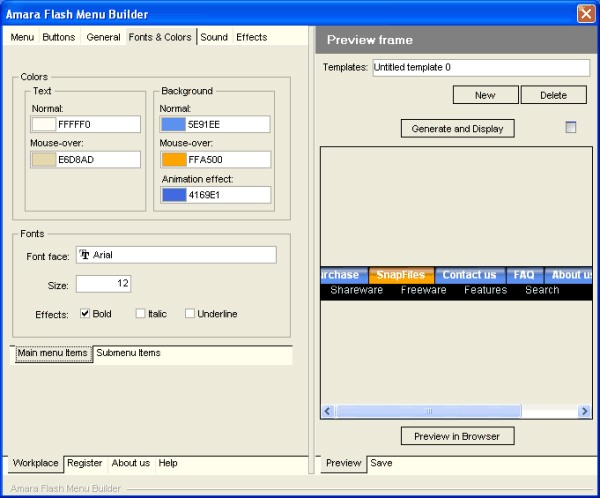Click the Delete template button
600x498 pixels.
[x=553, y=95]
